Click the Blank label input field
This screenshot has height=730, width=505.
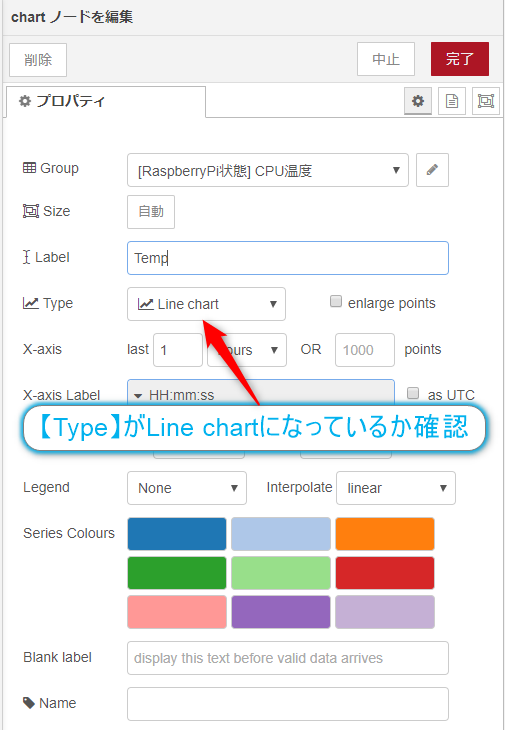288,658
